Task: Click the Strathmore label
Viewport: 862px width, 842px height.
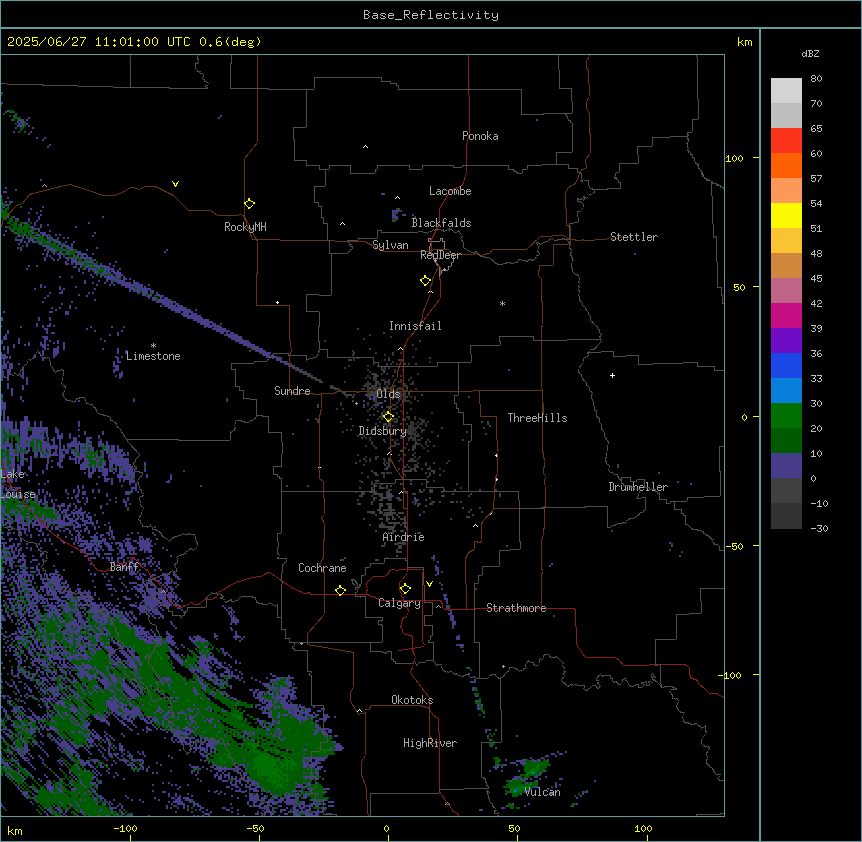Action: tap(516, 608)
